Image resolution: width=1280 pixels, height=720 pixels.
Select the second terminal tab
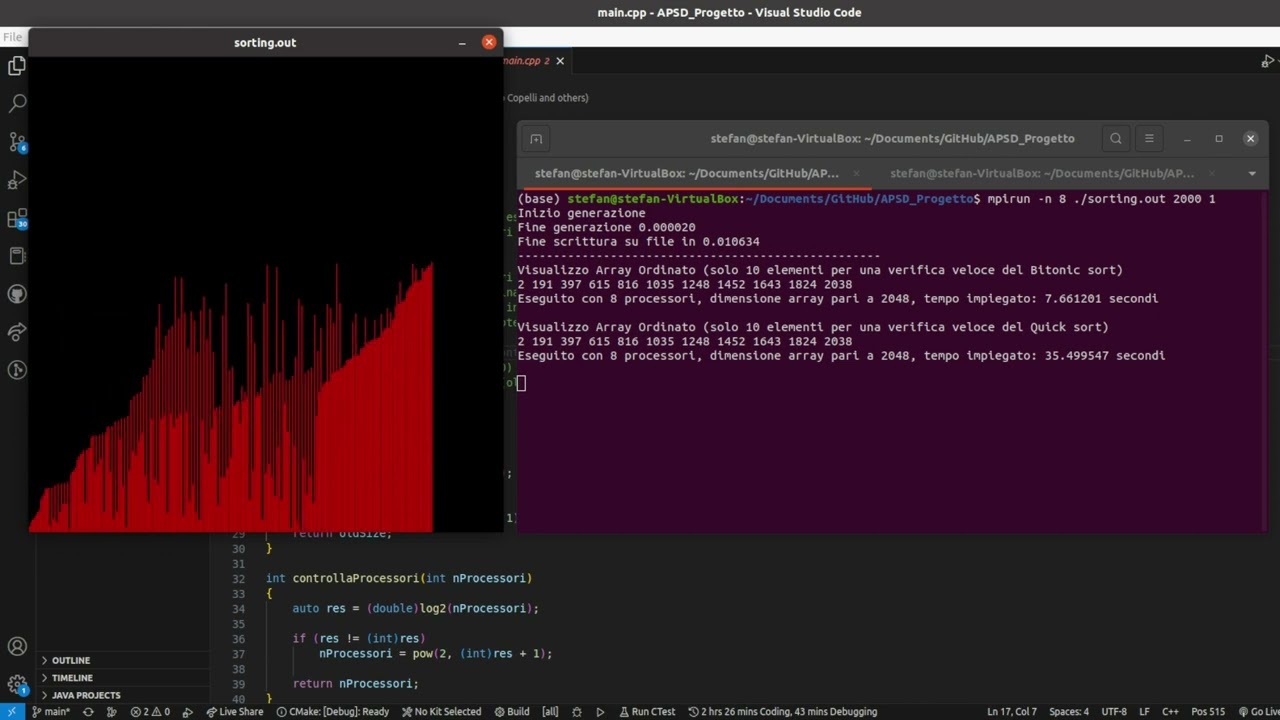(1042, 173)
